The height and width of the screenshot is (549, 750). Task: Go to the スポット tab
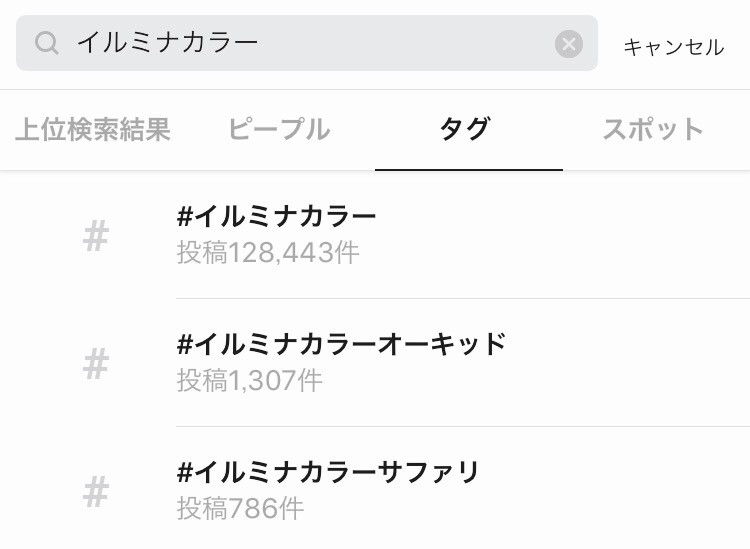click(653, 129)
